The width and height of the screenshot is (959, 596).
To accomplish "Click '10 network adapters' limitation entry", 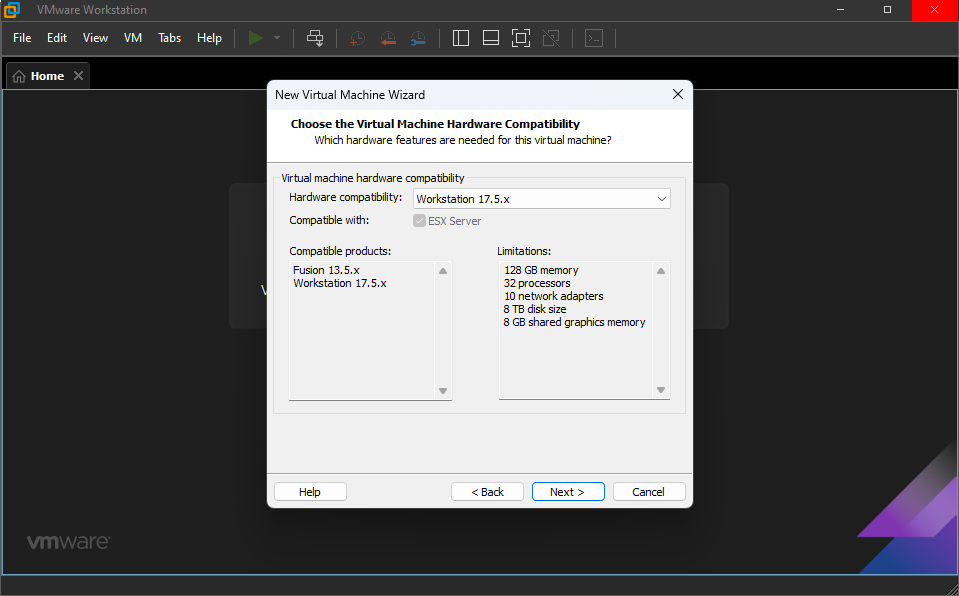I will pyautogui.click(x=554, y=296).
